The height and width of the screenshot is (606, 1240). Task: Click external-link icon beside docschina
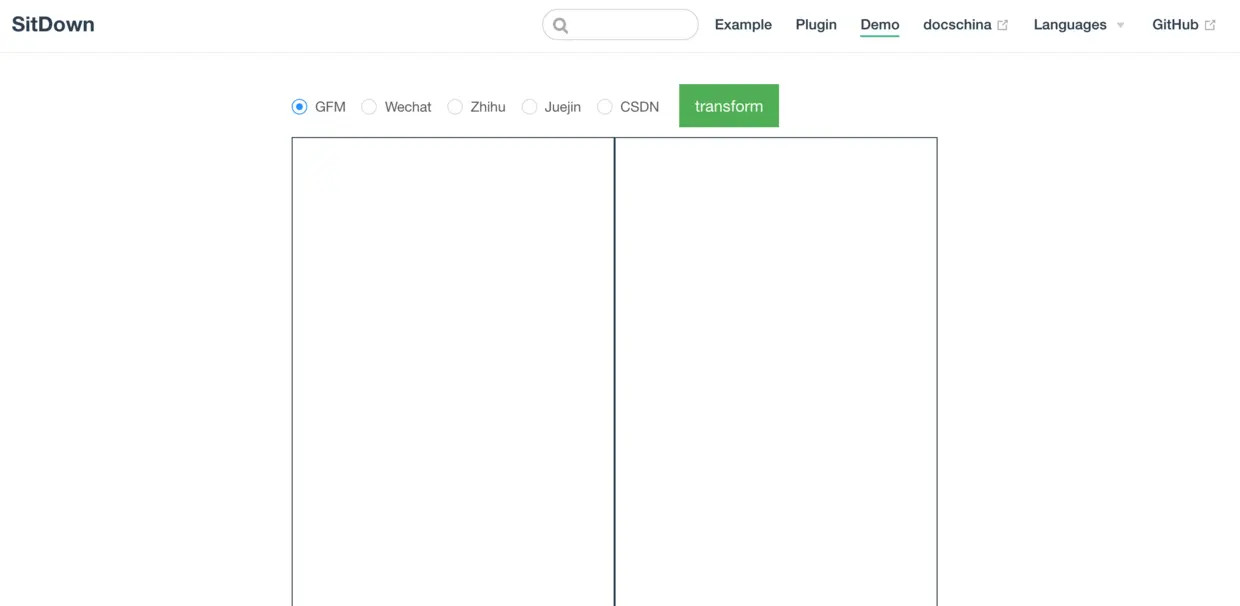1003,26
